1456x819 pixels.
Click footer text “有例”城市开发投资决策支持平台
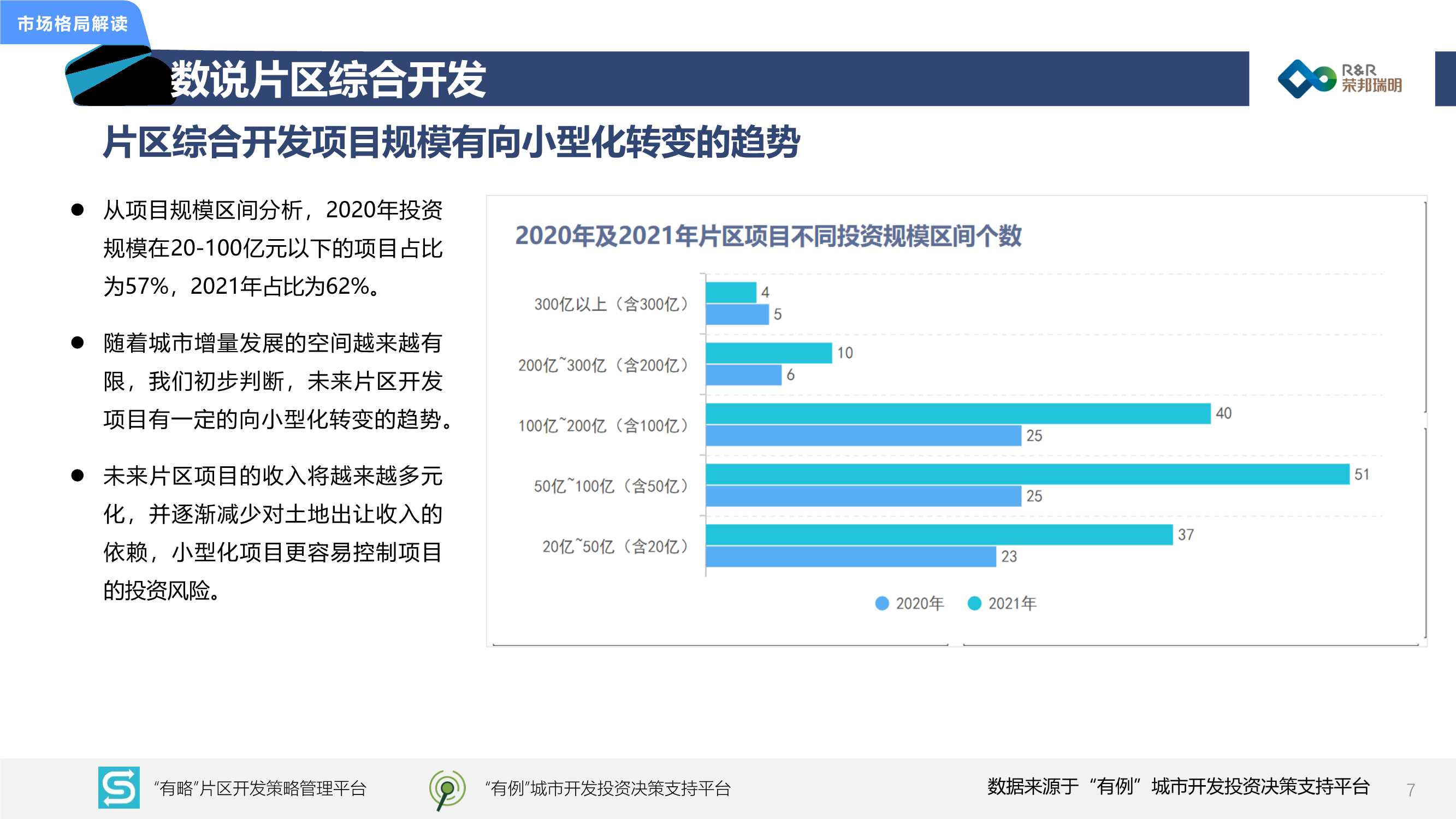pos(608,788)
